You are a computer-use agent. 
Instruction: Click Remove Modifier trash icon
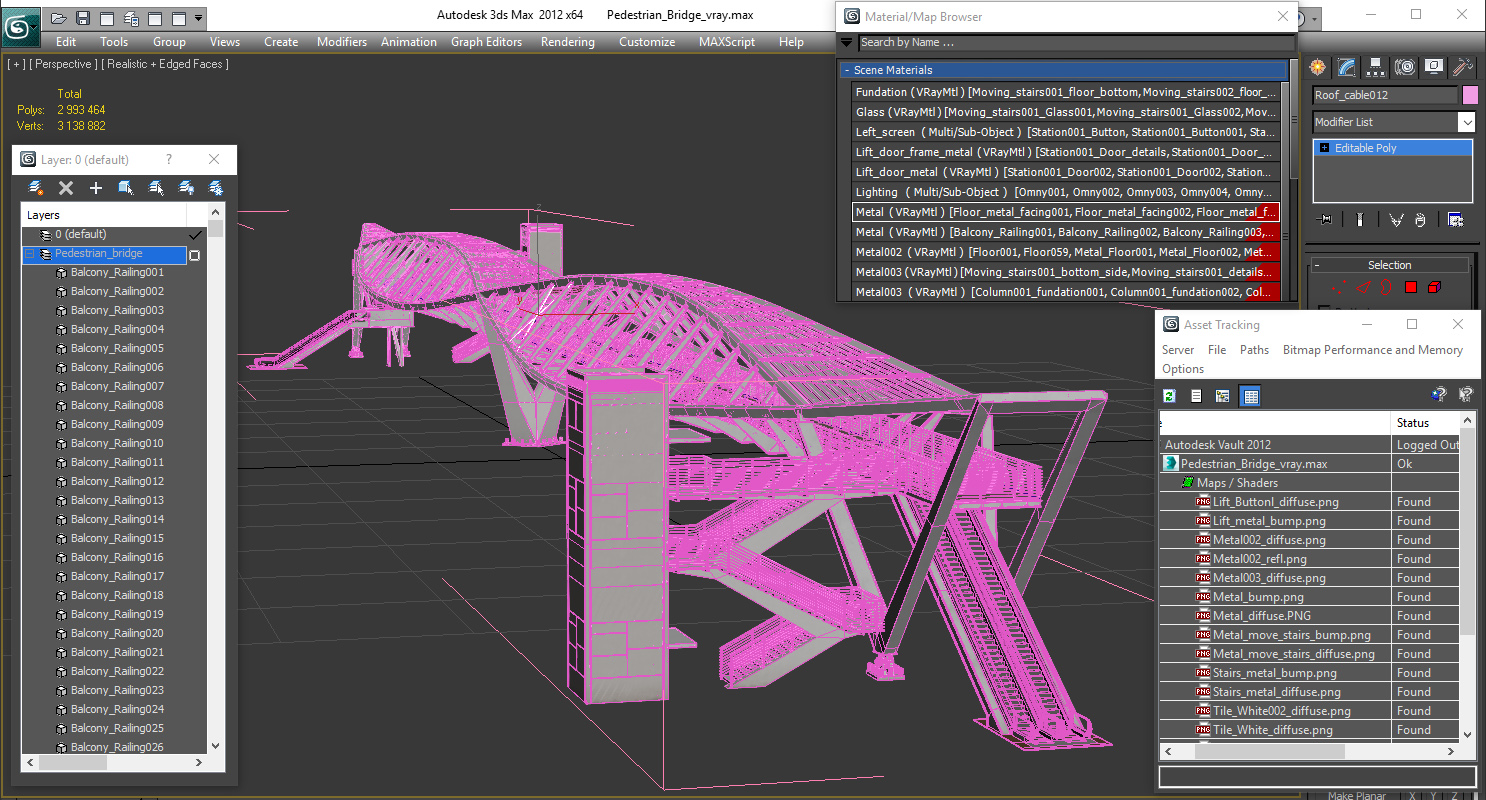1420,220
